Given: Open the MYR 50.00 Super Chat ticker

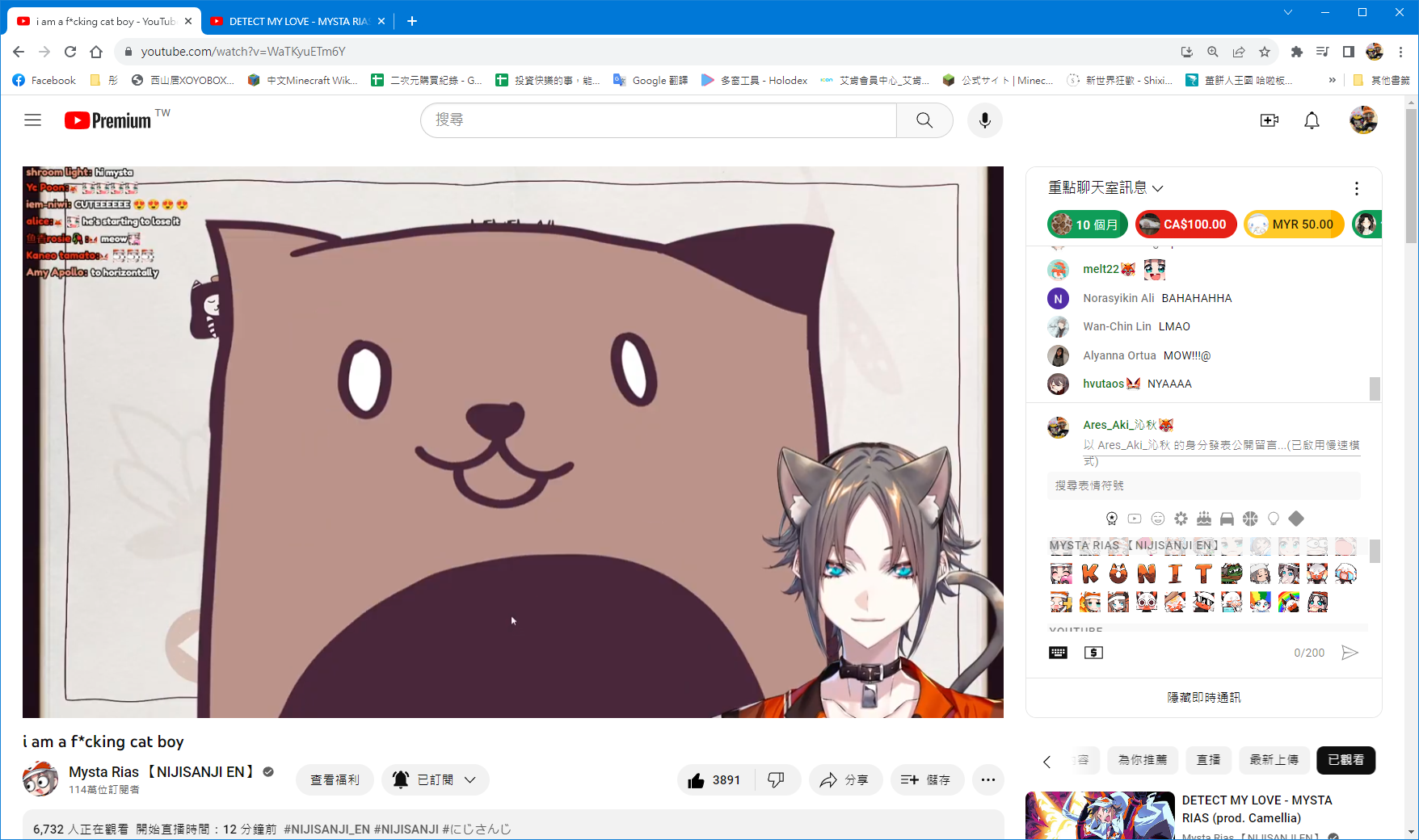Looking at the screenshot, I should (1294, 225).
